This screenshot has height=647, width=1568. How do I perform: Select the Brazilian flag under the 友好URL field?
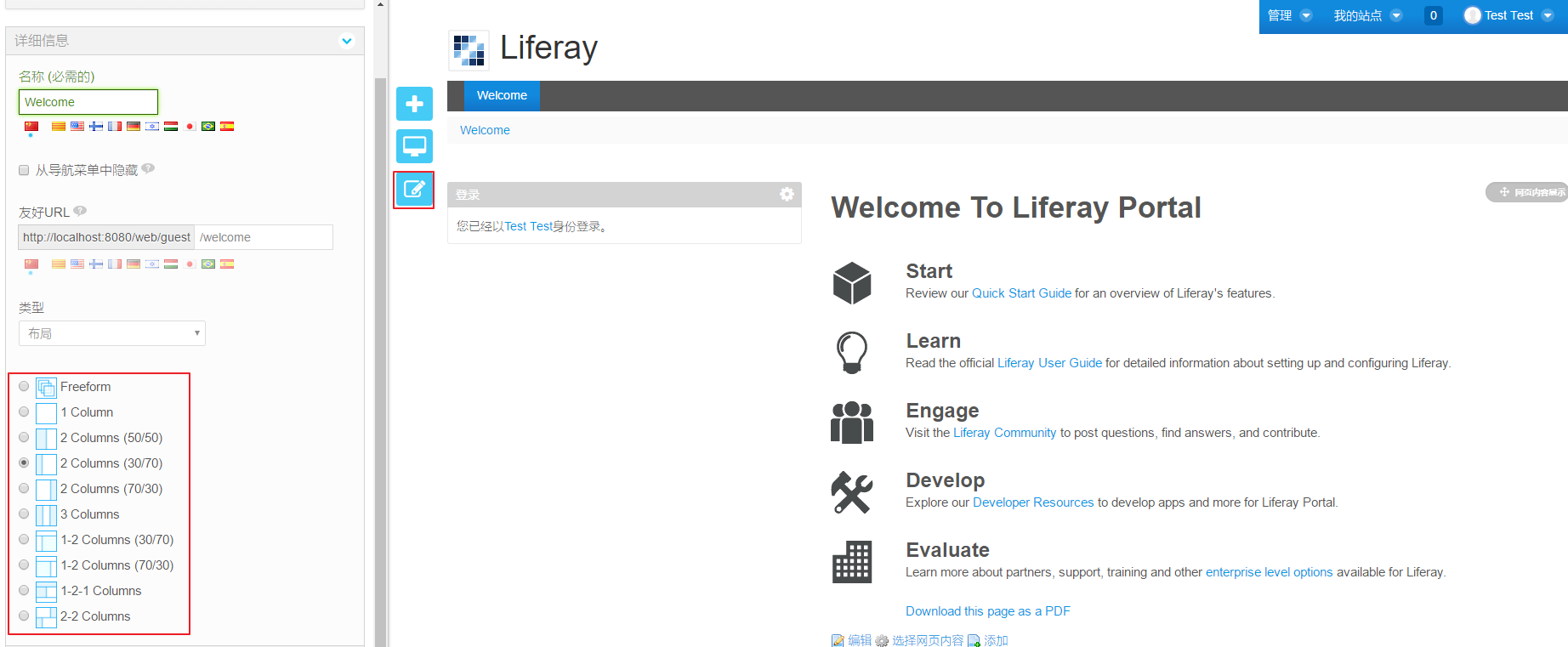click(x=208, y=264)
